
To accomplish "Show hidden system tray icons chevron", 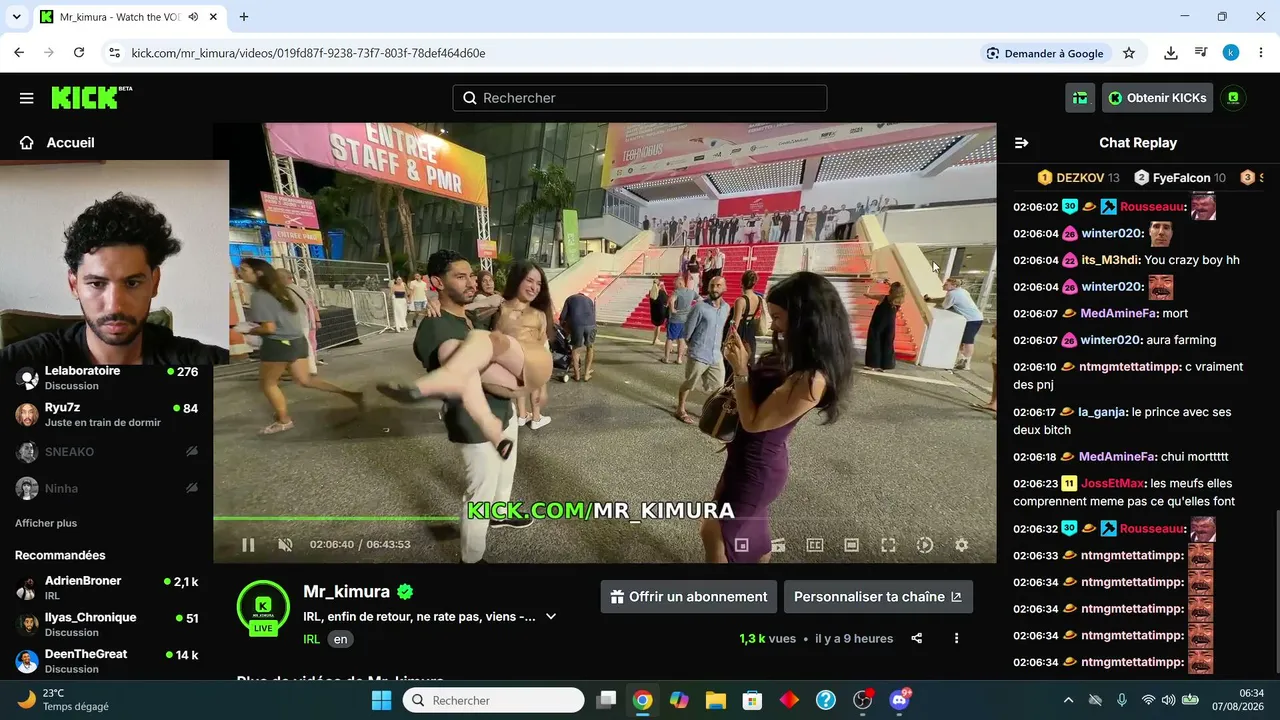I will click(x=1068, y=700).
